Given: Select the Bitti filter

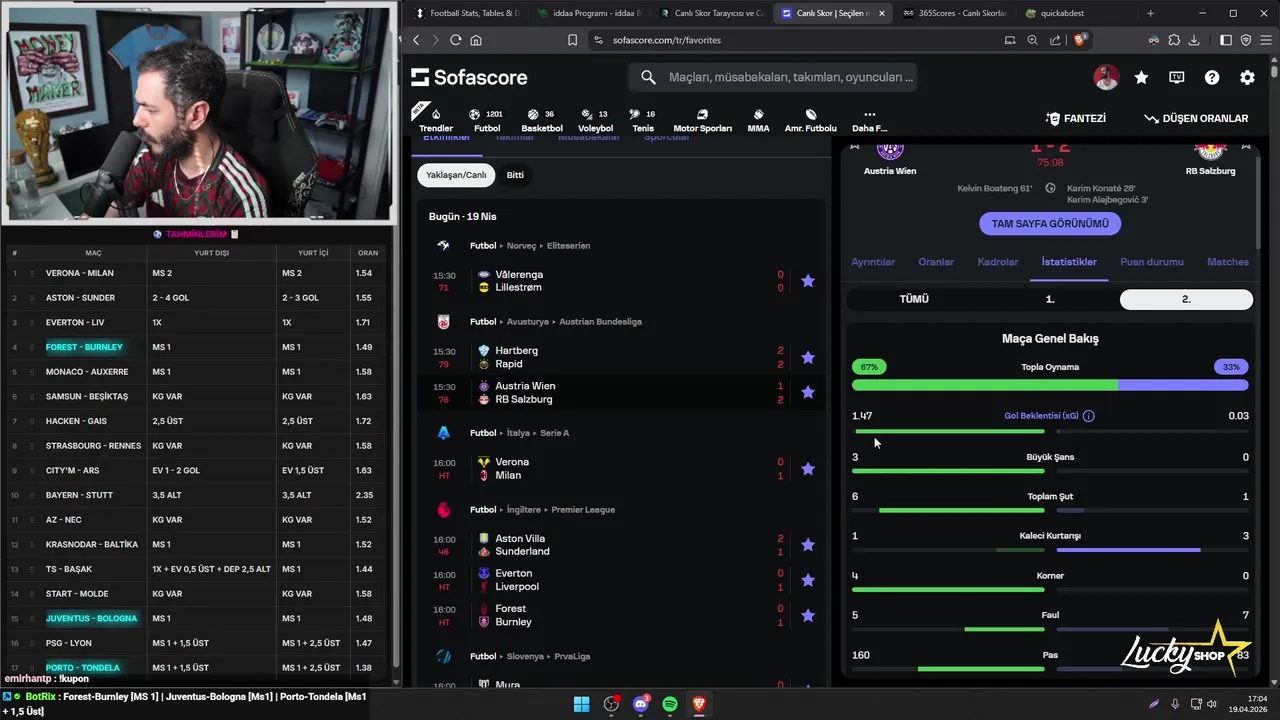Looking at the screenshot, I should pyautogui.click(x=515, y=175).
